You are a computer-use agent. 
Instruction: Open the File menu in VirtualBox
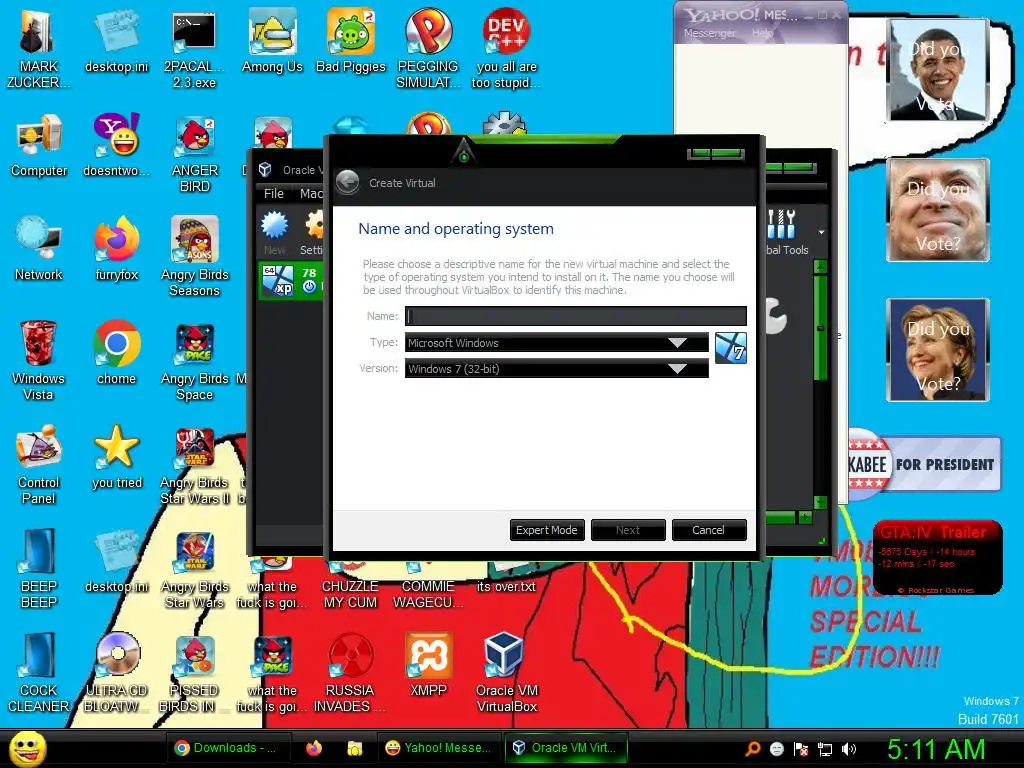(274, 193)
